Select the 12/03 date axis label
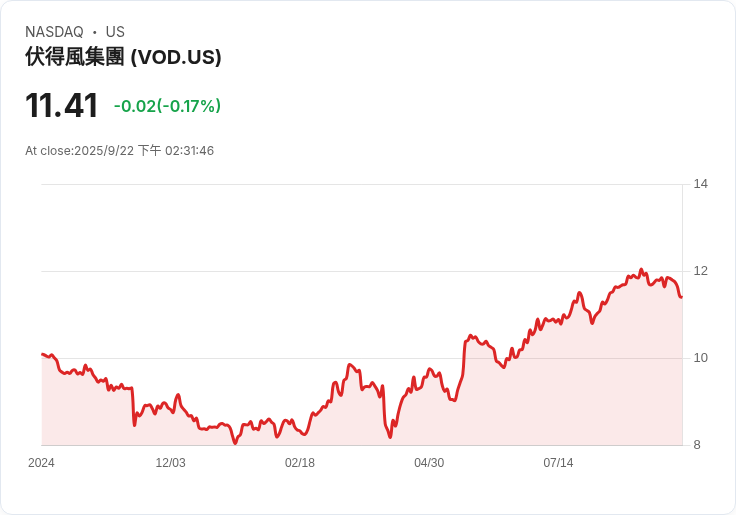Image resolution: width=736 pixels, height=515 pixels. click(x=170, y=463)
